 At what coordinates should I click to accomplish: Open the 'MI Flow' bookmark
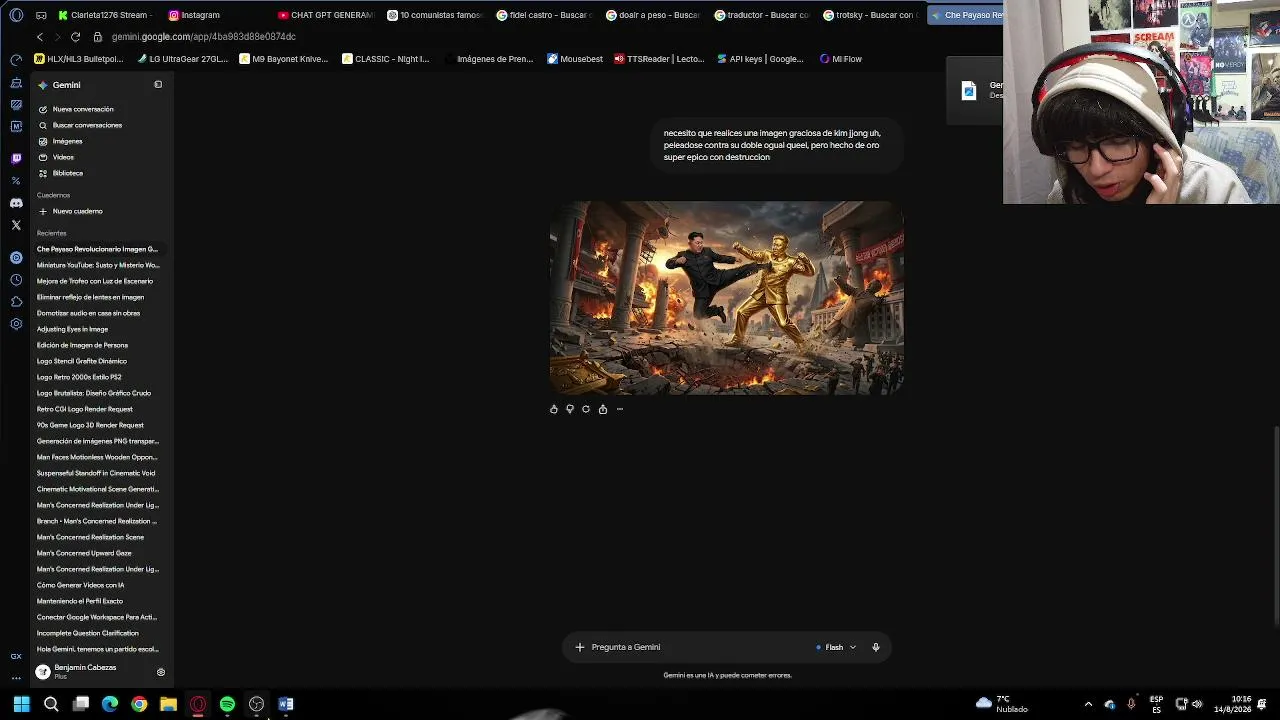(x=840, y=59)
